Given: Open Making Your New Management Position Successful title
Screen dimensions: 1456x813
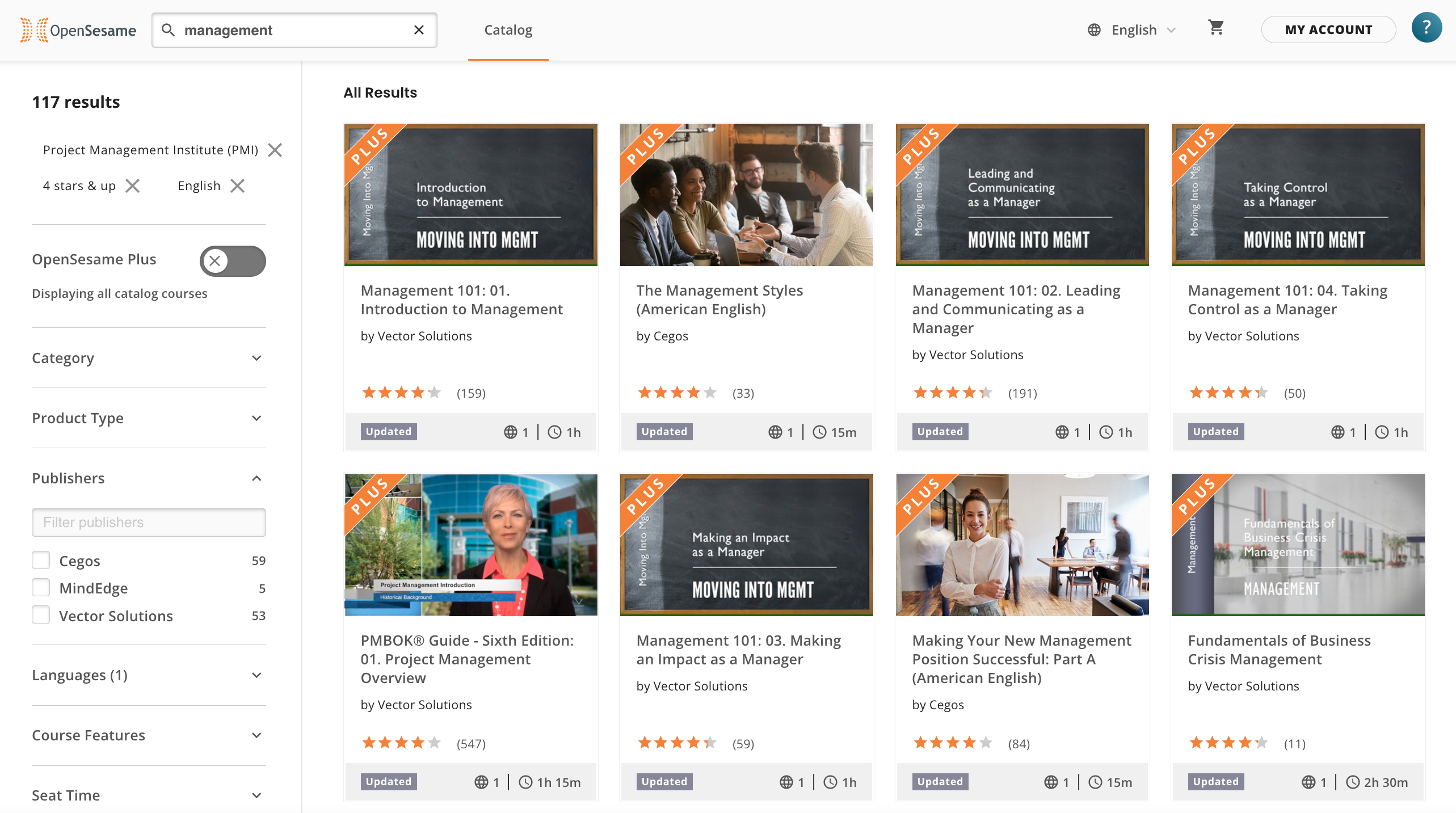Looking at the screenshot, I should [1021, 659].
